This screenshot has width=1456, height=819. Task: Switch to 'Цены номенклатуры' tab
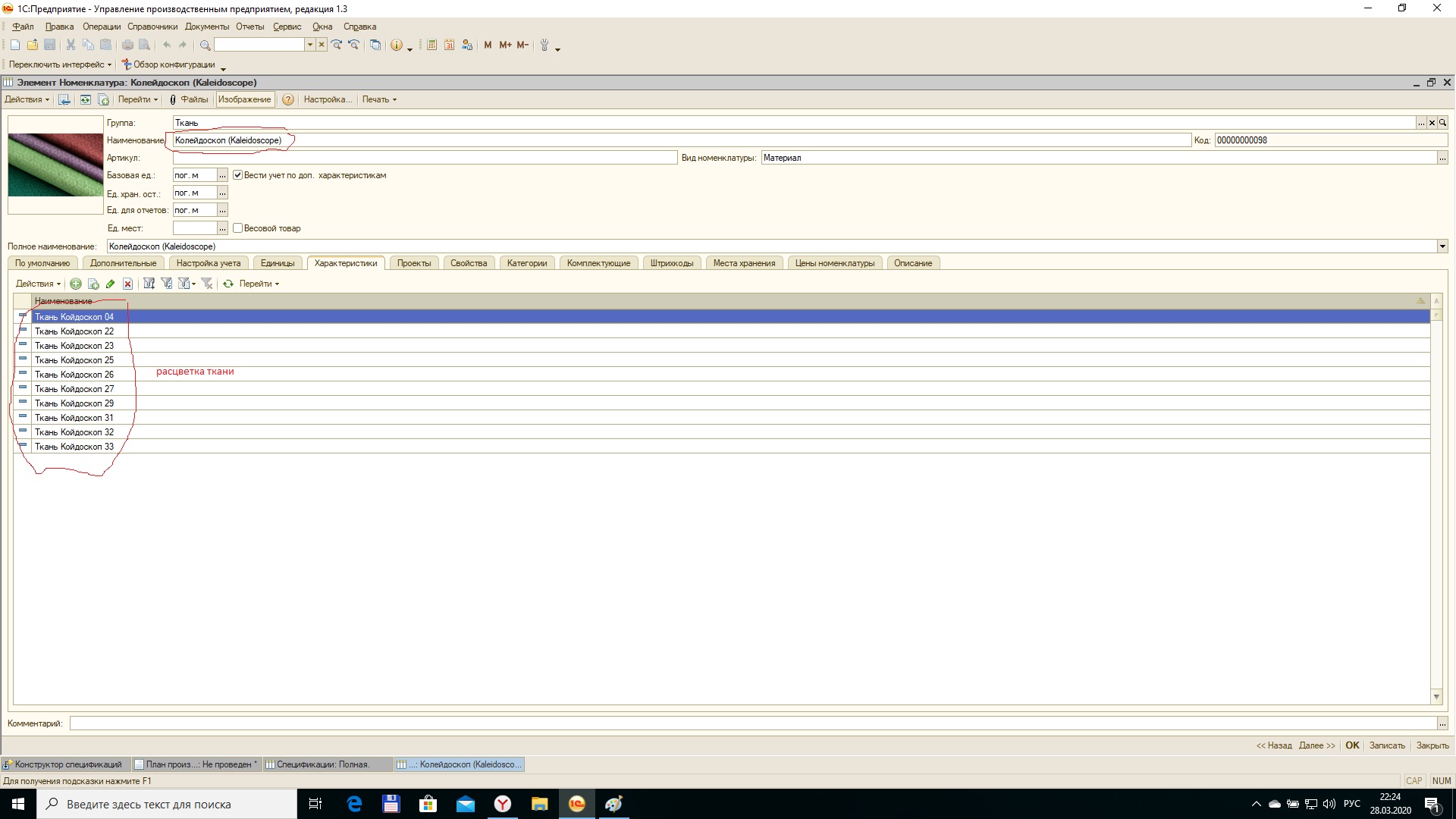point(834,263)
